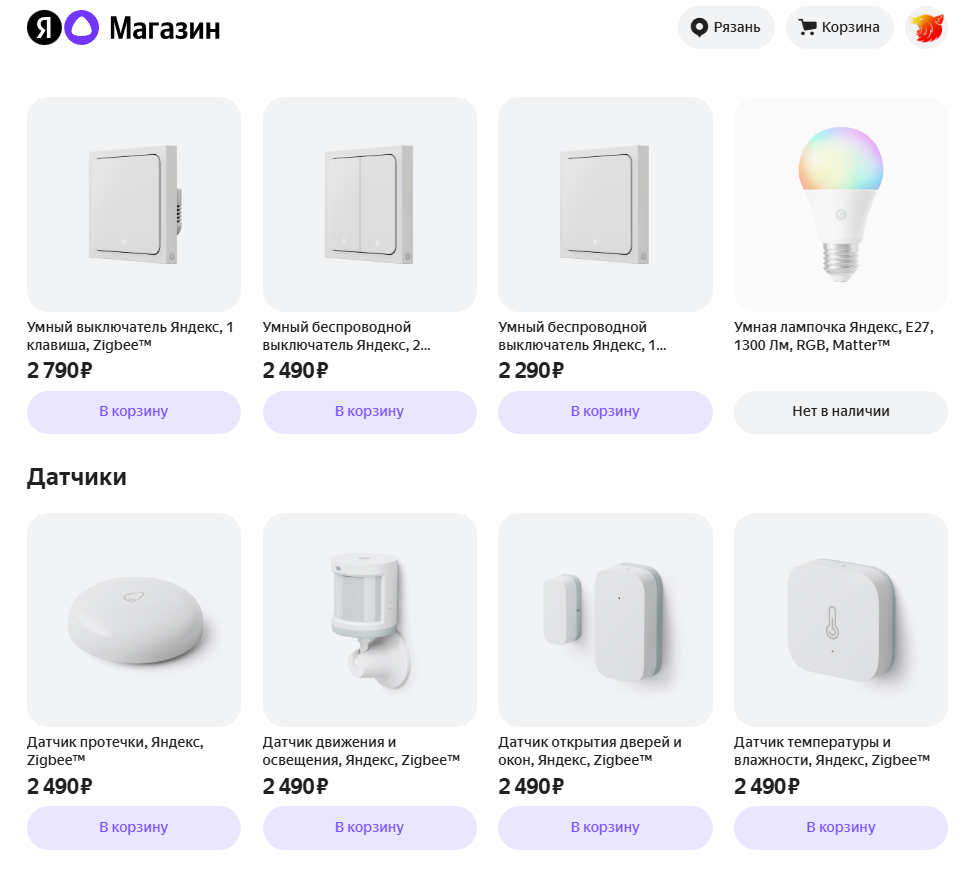The height and width of the screenshot is (874, 974).
Task: Open the temperature and humidity sensor image
Action: [x=840, y=620]
